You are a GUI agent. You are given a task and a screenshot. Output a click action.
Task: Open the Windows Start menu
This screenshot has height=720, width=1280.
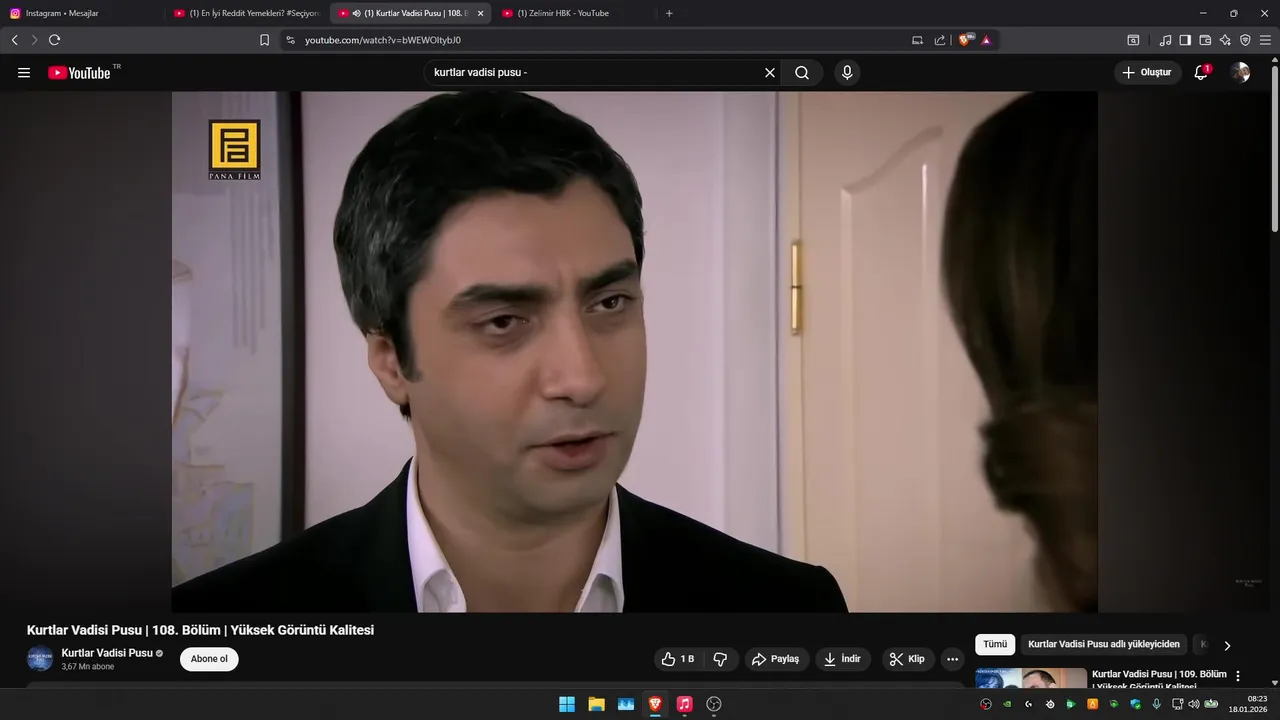tap(567, 704)
